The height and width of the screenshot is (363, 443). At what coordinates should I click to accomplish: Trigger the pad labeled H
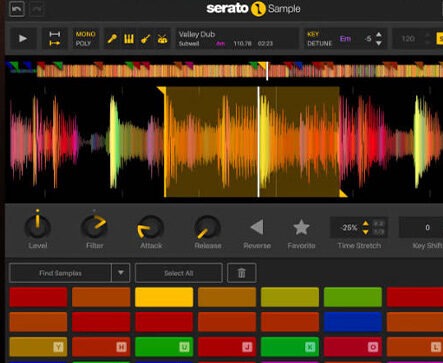[x=101, y=347]
